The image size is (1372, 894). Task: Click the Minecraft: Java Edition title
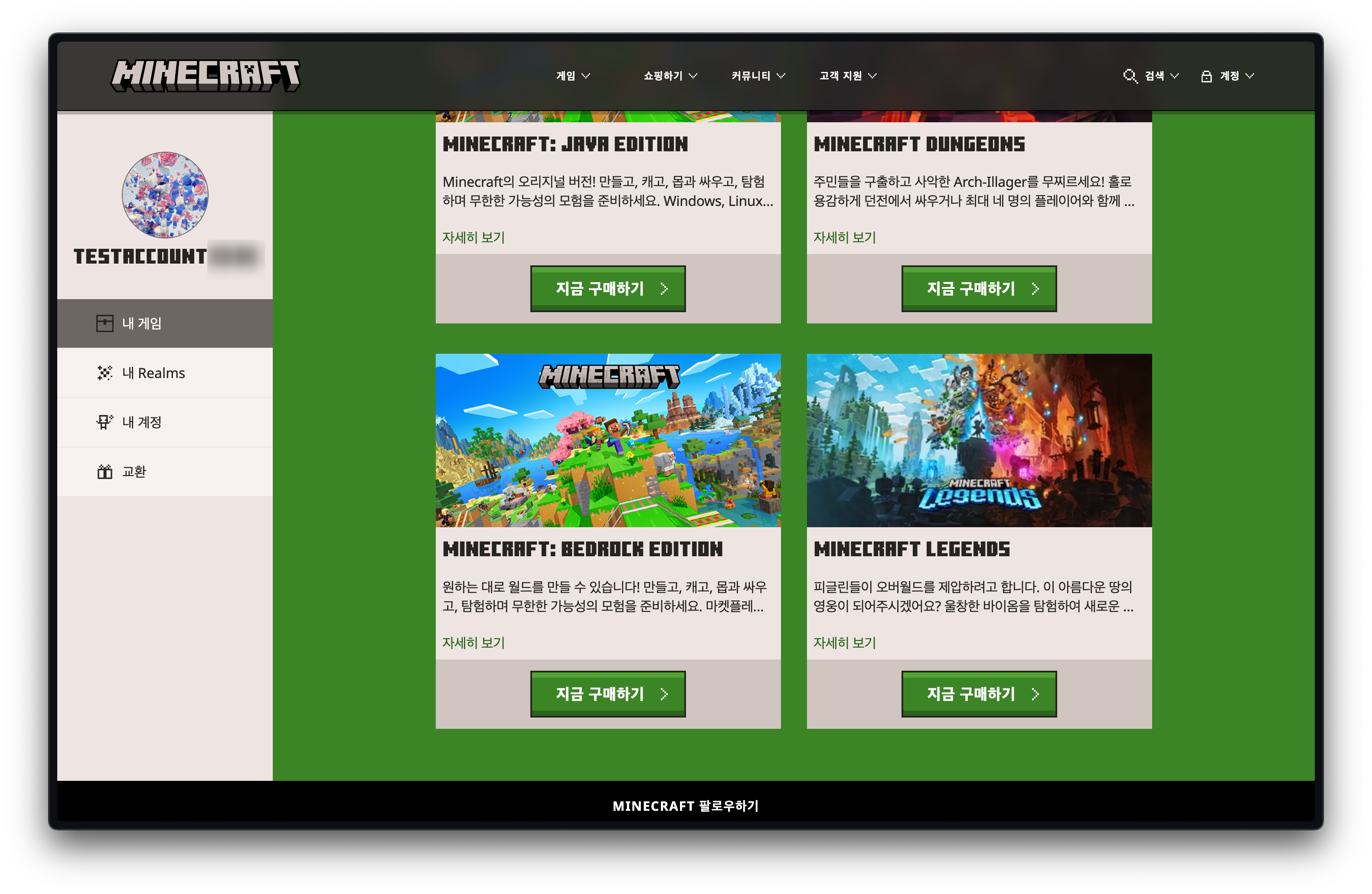coord(565,144)
